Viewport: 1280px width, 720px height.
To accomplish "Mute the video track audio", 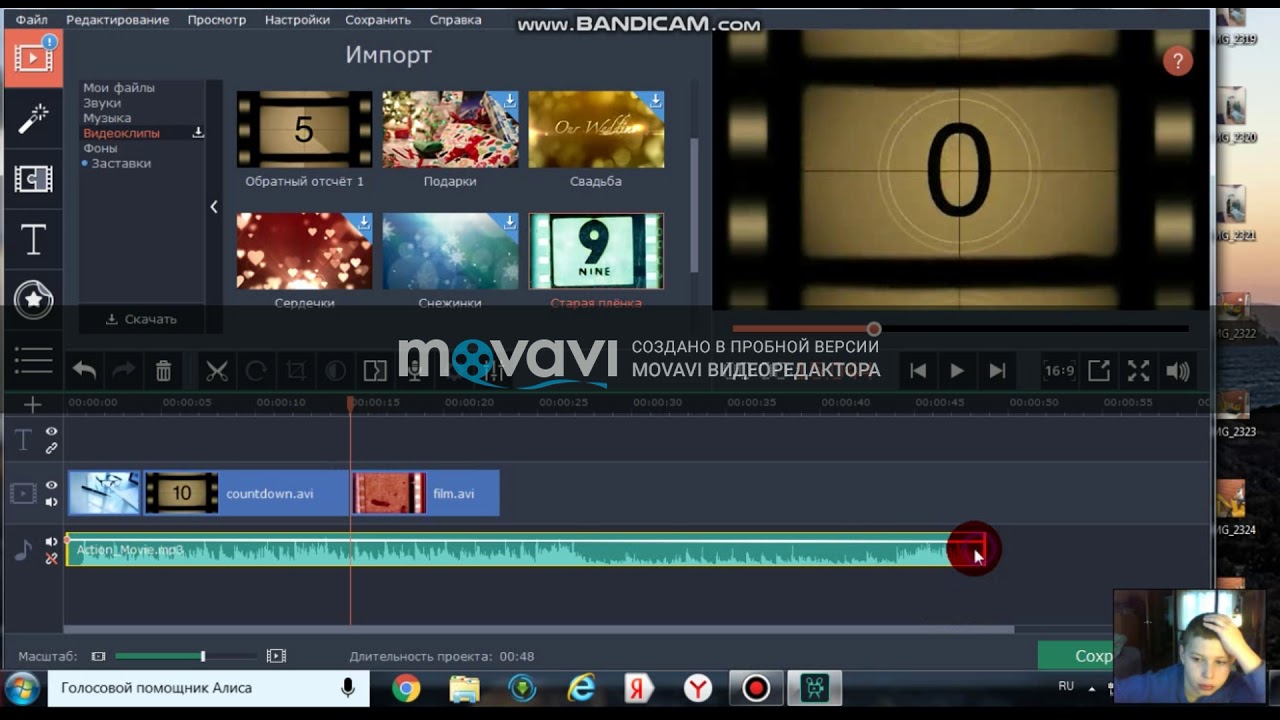I will tap(51, 502).
